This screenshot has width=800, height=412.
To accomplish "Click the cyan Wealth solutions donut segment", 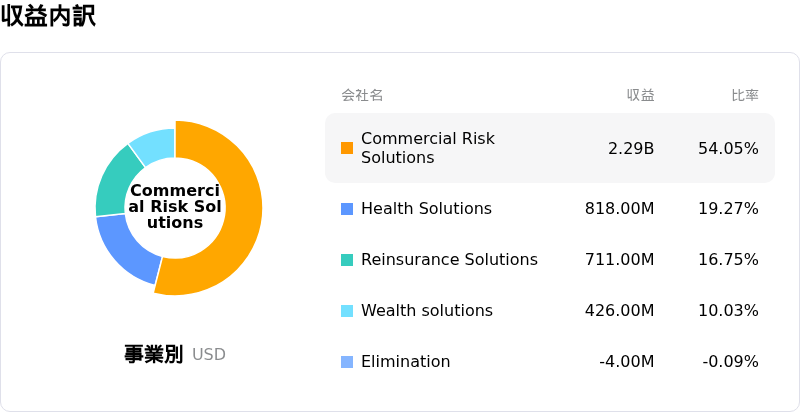I will click(x=156, y=145).
